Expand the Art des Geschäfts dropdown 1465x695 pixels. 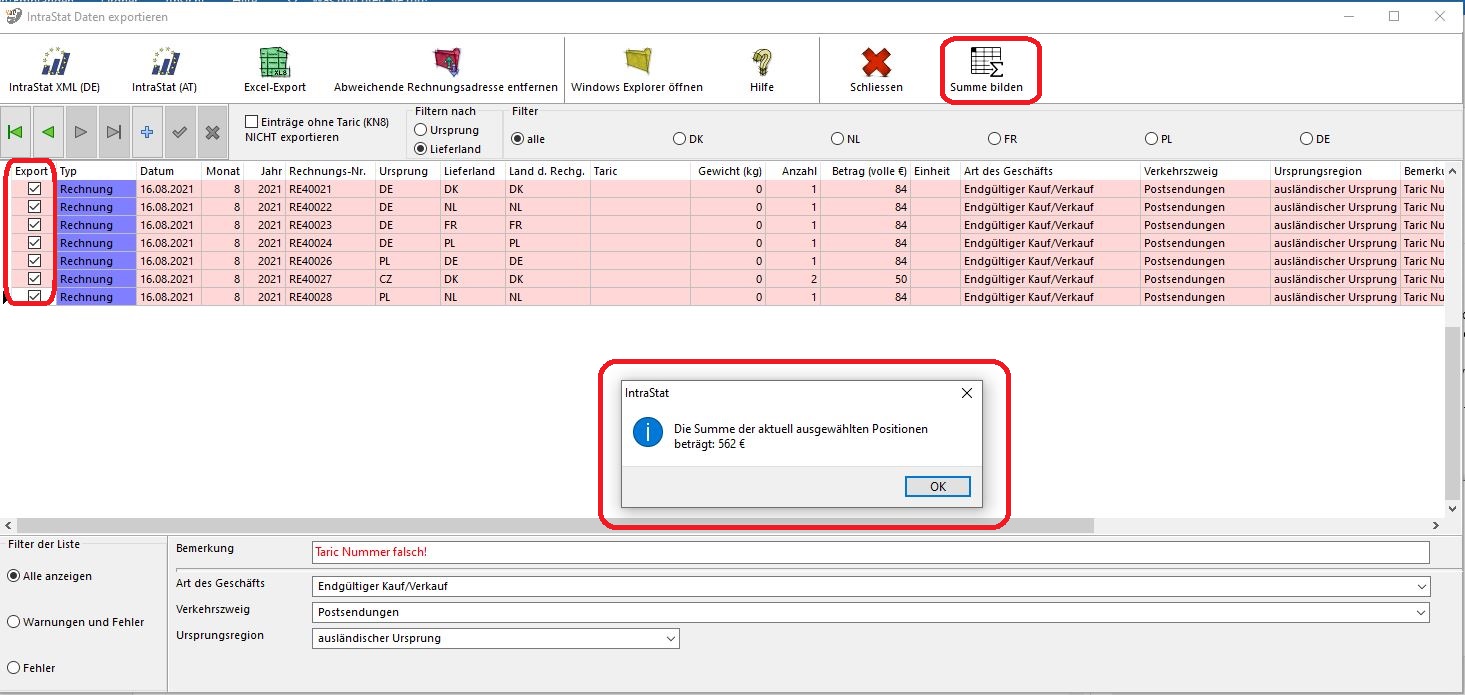point(1421,586)
